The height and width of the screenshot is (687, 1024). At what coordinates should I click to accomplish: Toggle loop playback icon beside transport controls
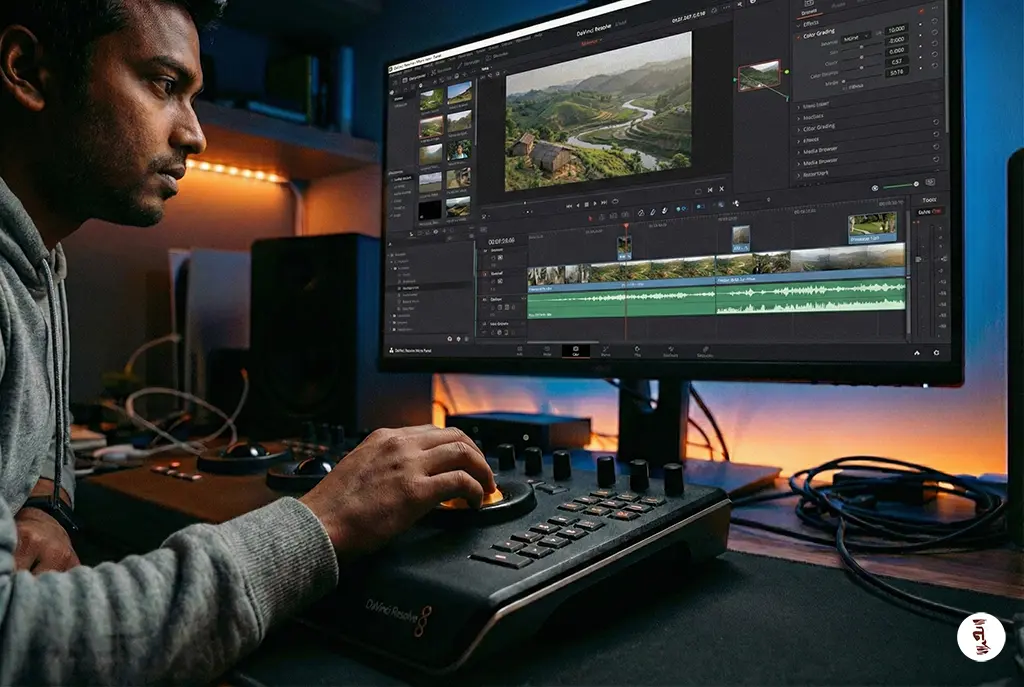point(615,202)
